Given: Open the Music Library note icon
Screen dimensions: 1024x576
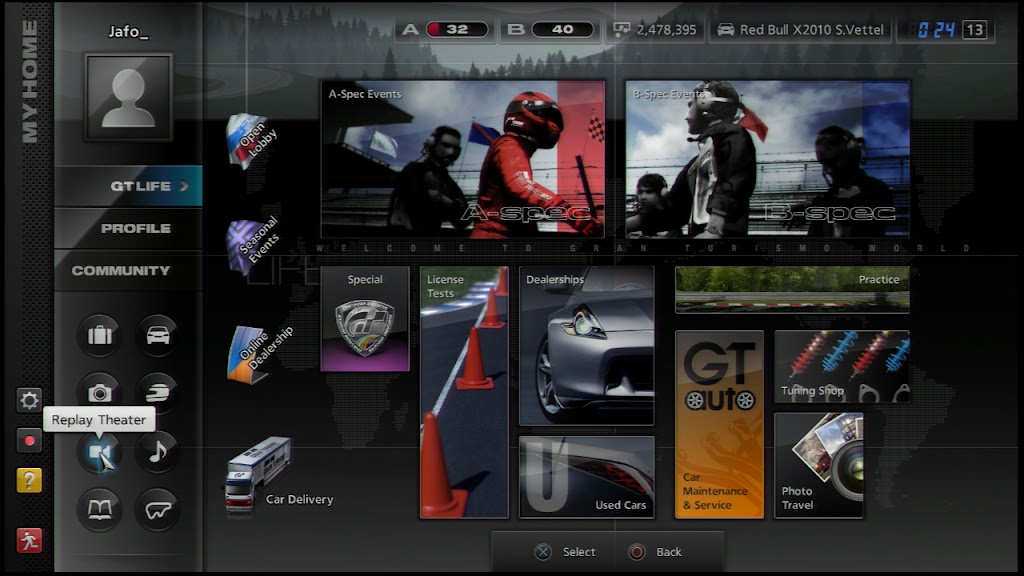Looking at the screenshot, I should (x=157, y=452).
